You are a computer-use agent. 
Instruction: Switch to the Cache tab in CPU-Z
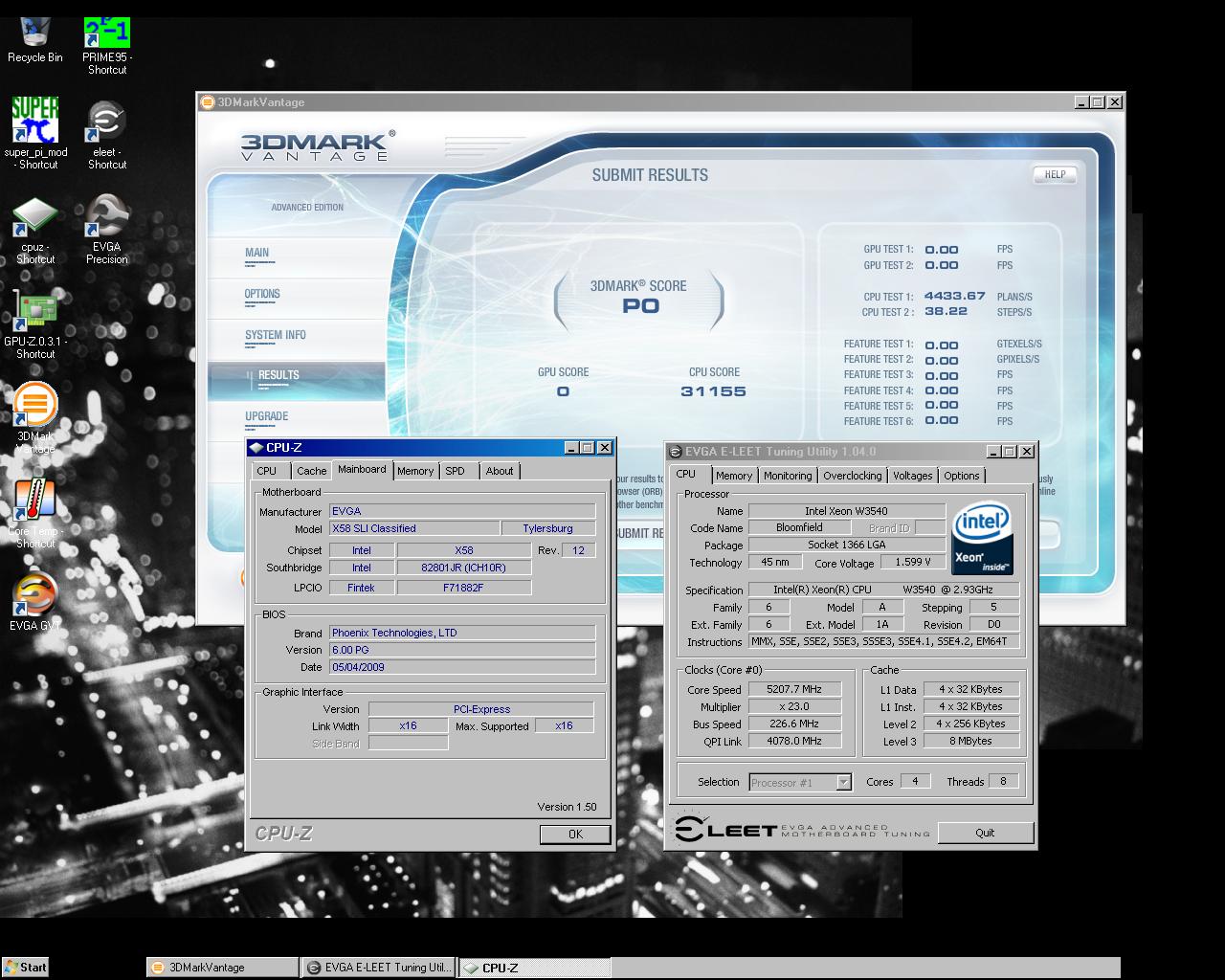coord(311,471)
